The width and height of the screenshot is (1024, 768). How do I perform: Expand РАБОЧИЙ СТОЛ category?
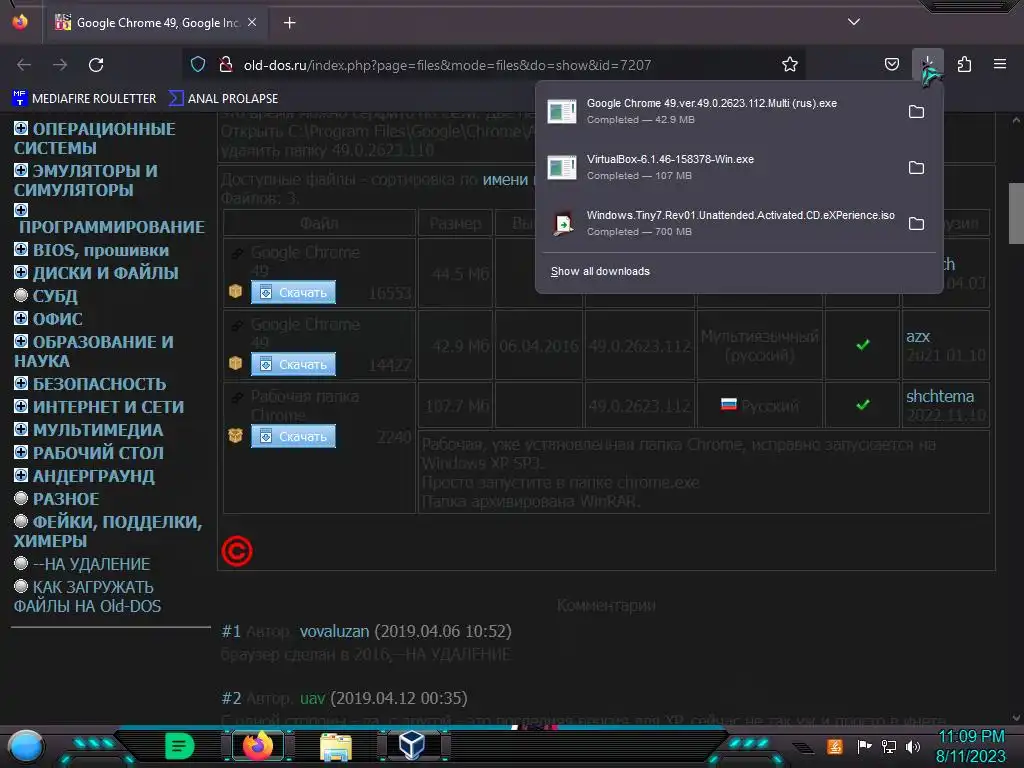(21, 452)
